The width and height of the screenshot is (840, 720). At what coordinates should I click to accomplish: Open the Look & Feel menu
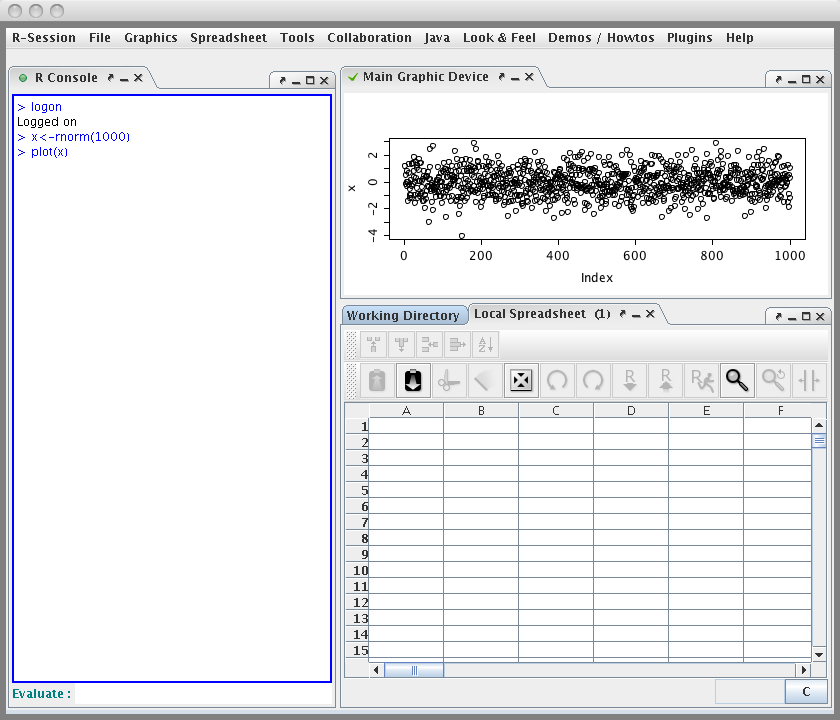coord(498,38)
